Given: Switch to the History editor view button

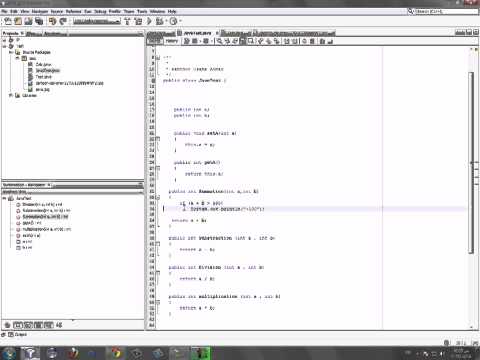Looking at the screenshot, I should tap(172, 41).
